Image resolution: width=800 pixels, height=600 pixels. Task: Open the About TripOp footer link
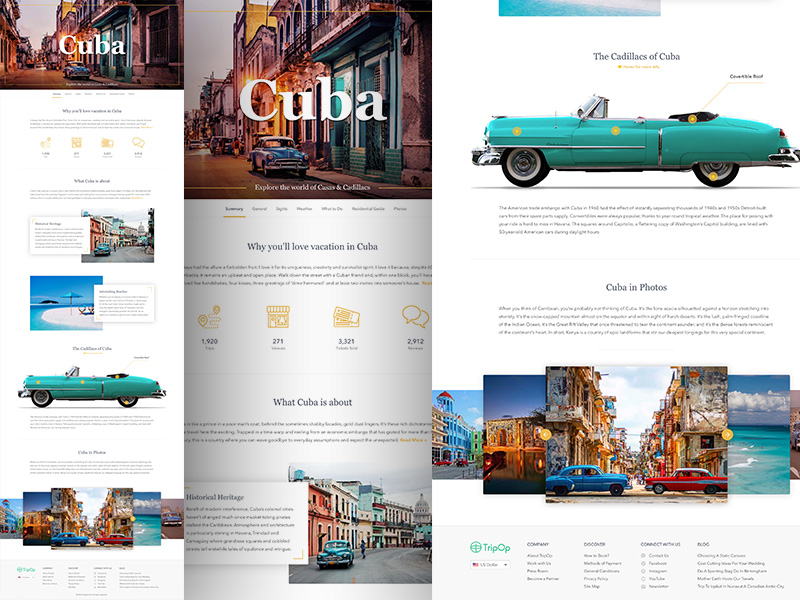[x=539, y=556]
